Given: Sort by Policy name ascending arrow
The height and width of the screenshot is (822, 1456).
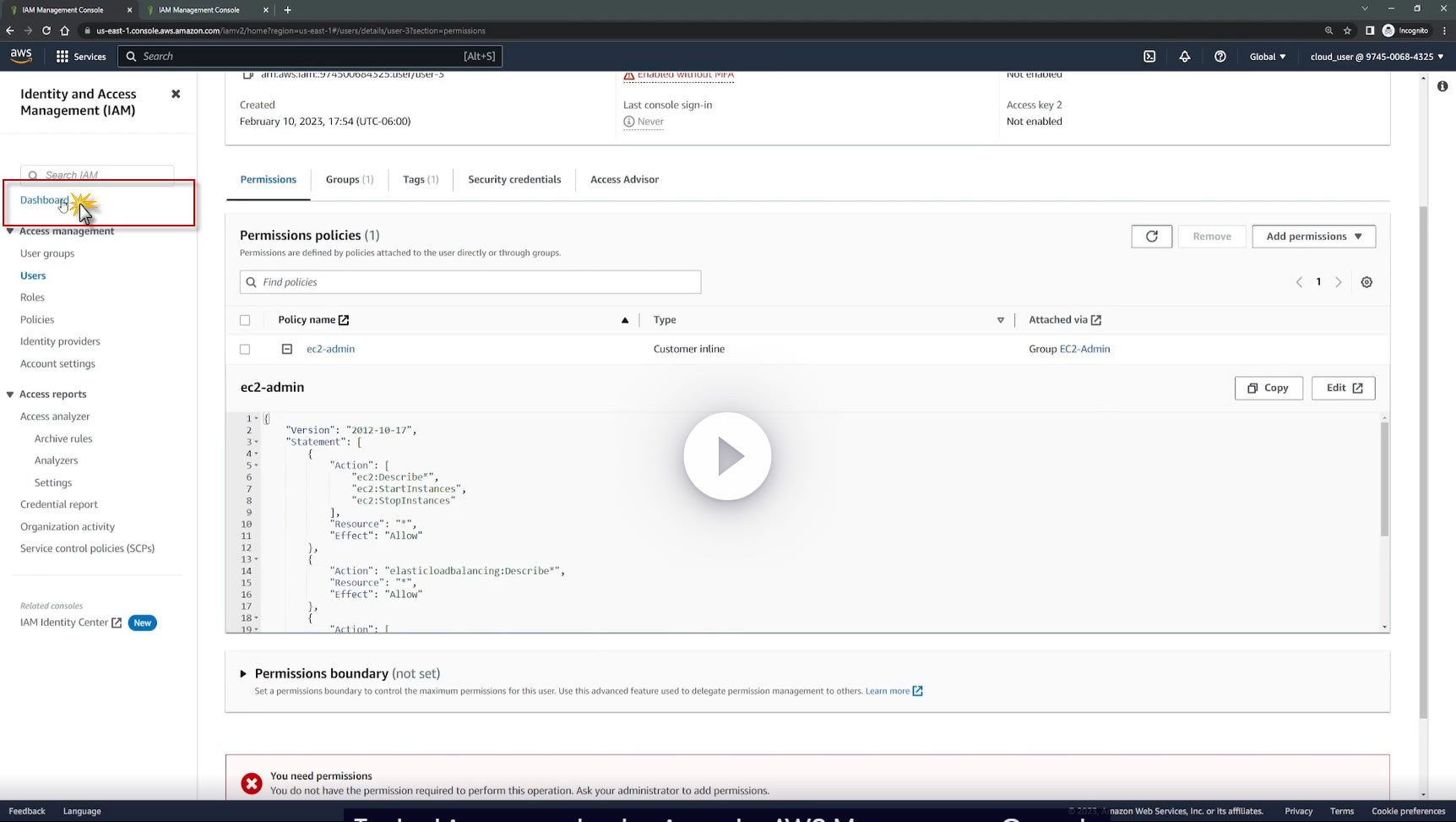Looking at the screenshot, I should point(625,320).
